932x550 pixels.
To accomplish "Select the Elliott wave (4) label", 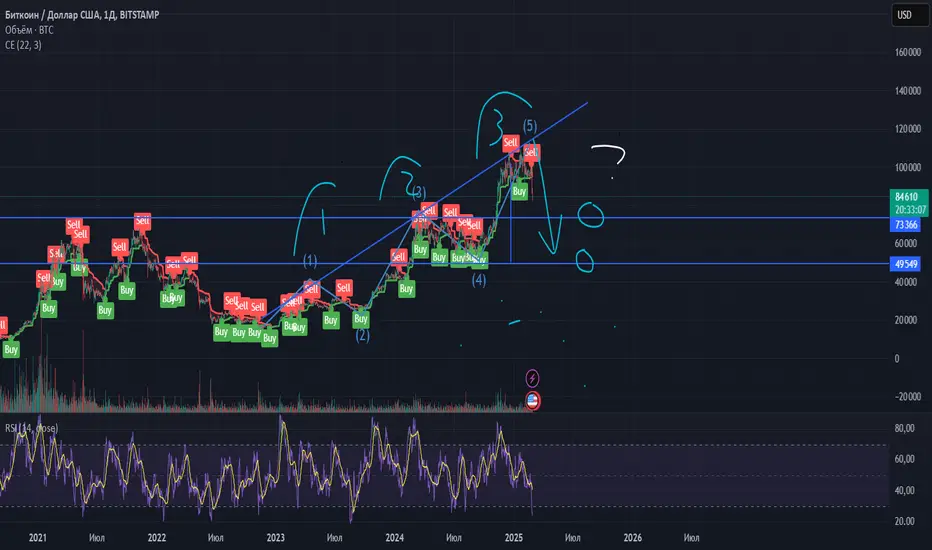I will 478,279.
